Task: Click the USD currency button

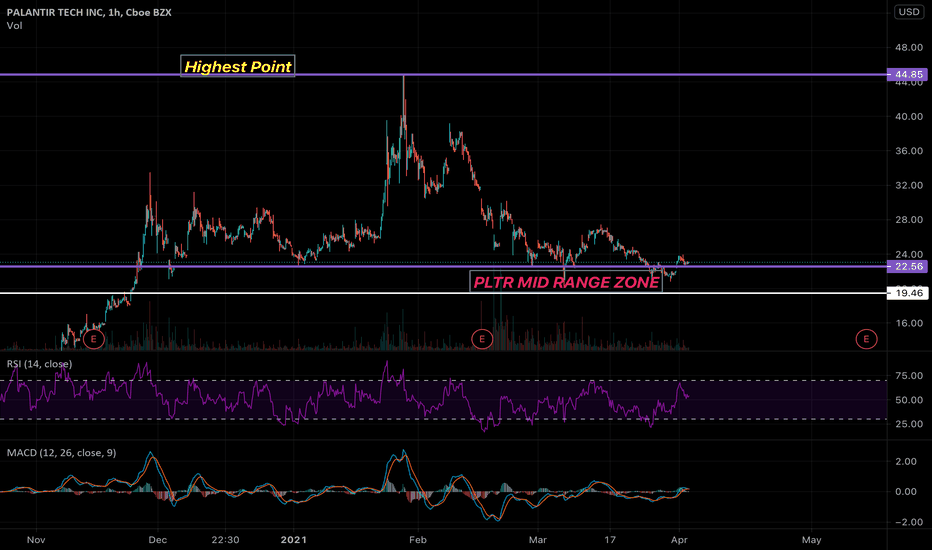Action: pyautogui.click(x=909, y=12)
